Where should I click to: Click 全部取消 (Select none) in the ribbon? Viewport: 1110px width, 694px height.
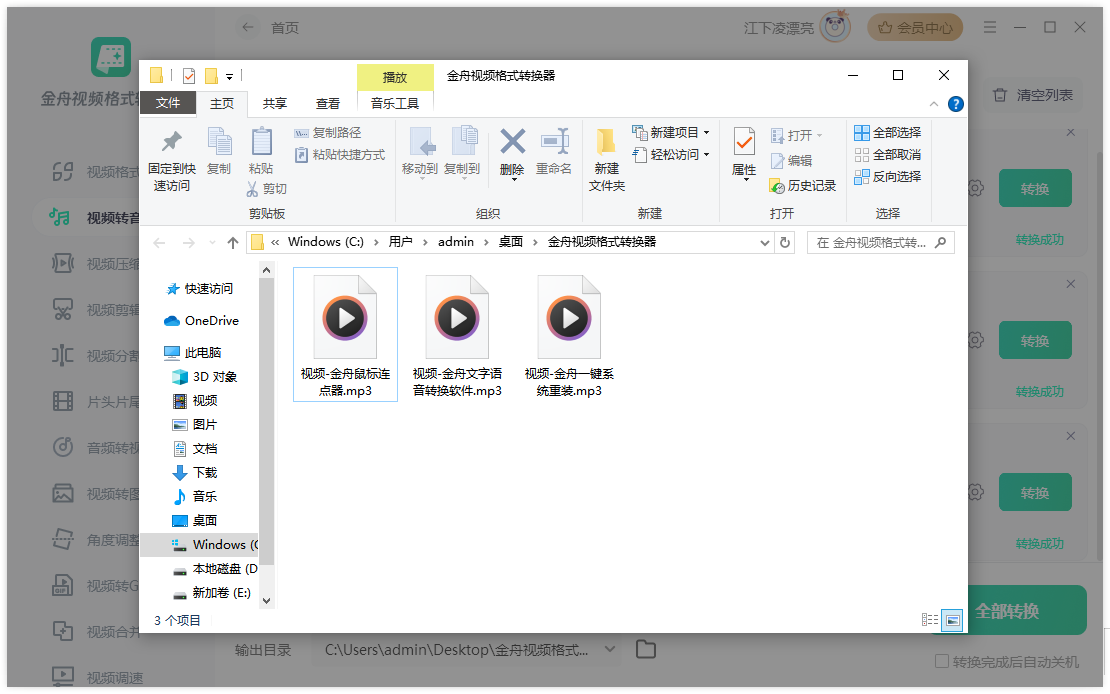pos(888,154)
